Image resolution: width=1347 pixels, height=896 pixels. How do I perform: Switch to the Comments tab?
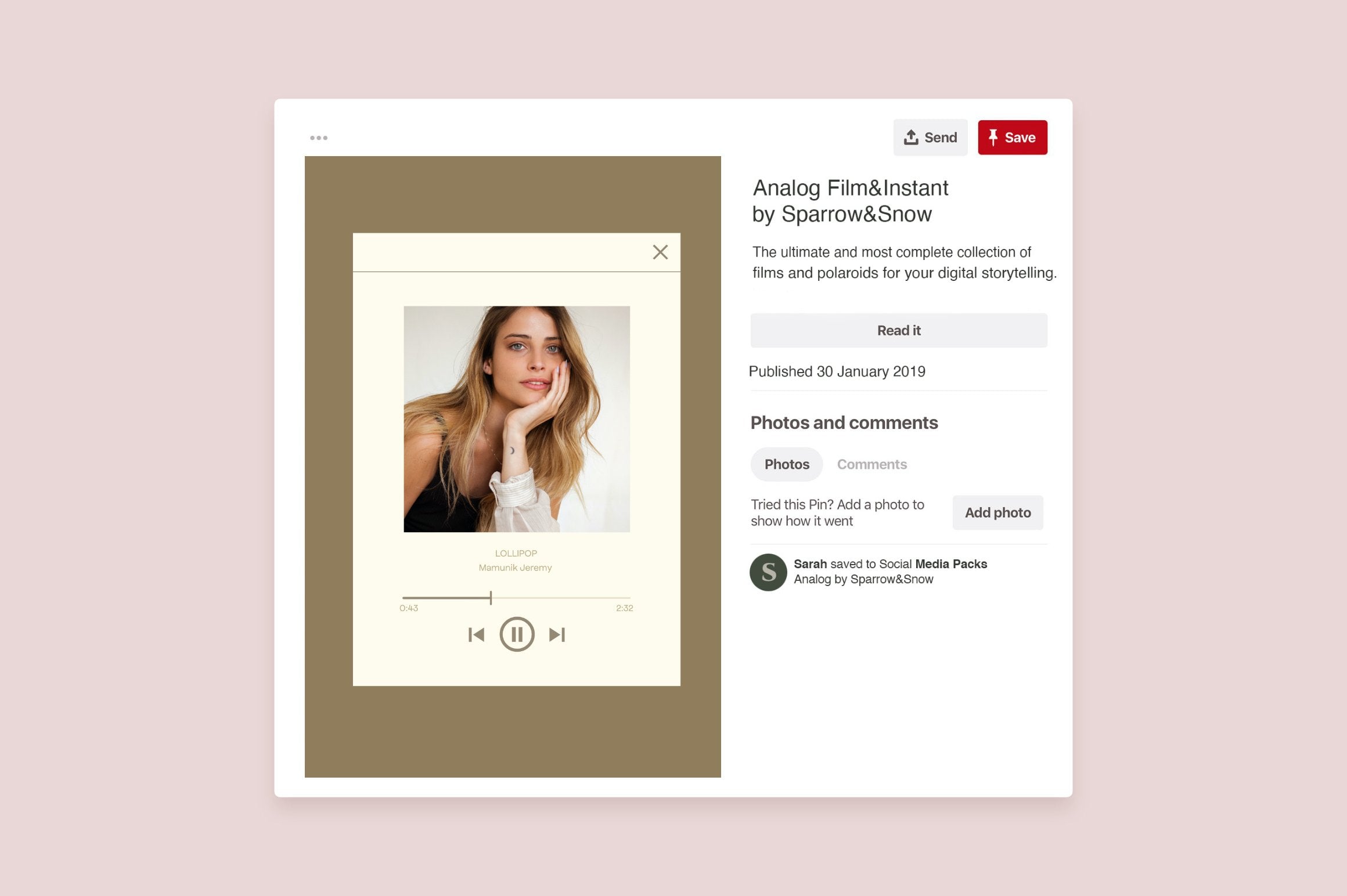tap(872, 463)
